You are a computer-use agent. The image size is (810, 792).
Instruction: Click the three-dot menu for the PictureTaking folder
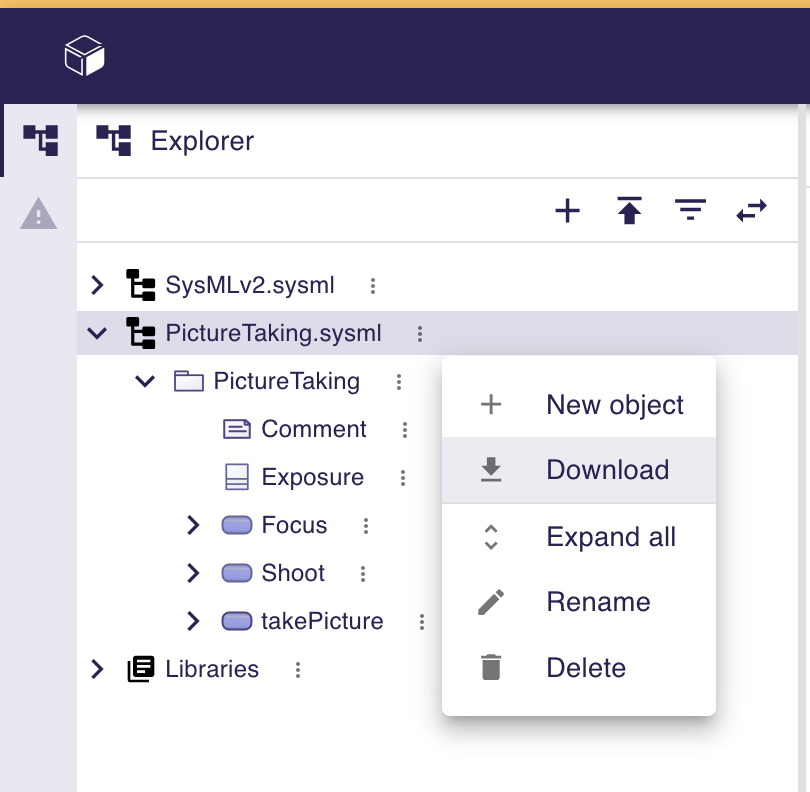click(397, 381)
